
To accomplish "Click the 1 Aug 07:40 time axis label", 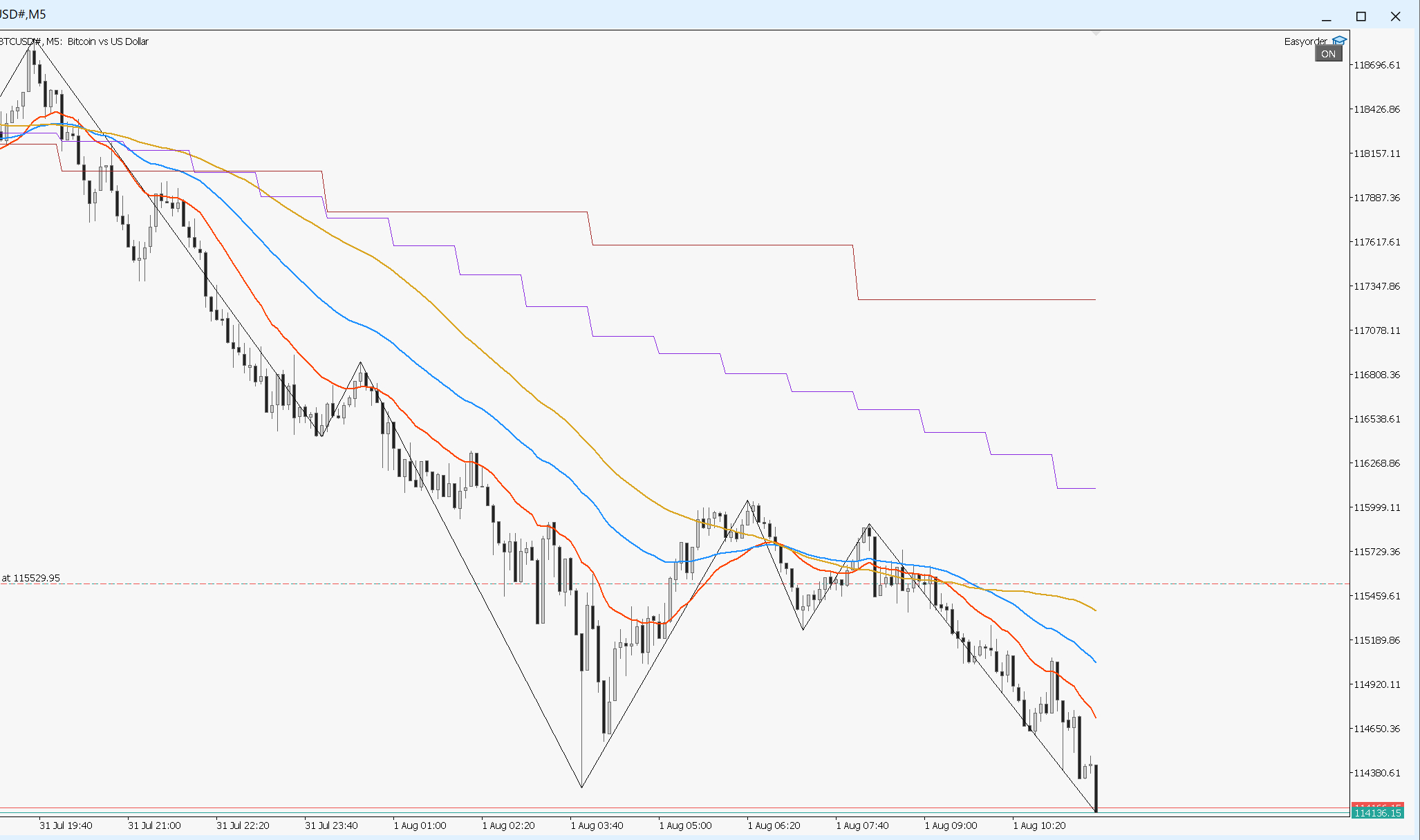I will (862, 825).
